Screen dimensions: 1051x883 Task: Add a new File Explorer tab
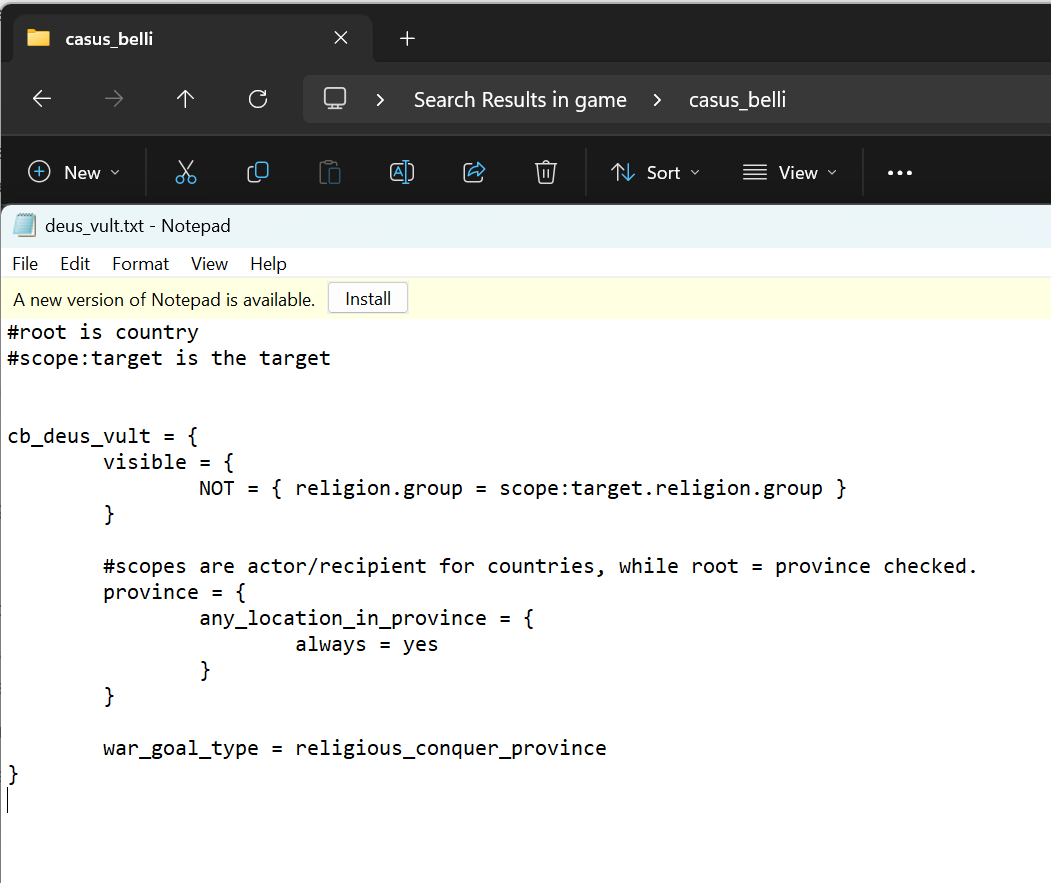407,38
